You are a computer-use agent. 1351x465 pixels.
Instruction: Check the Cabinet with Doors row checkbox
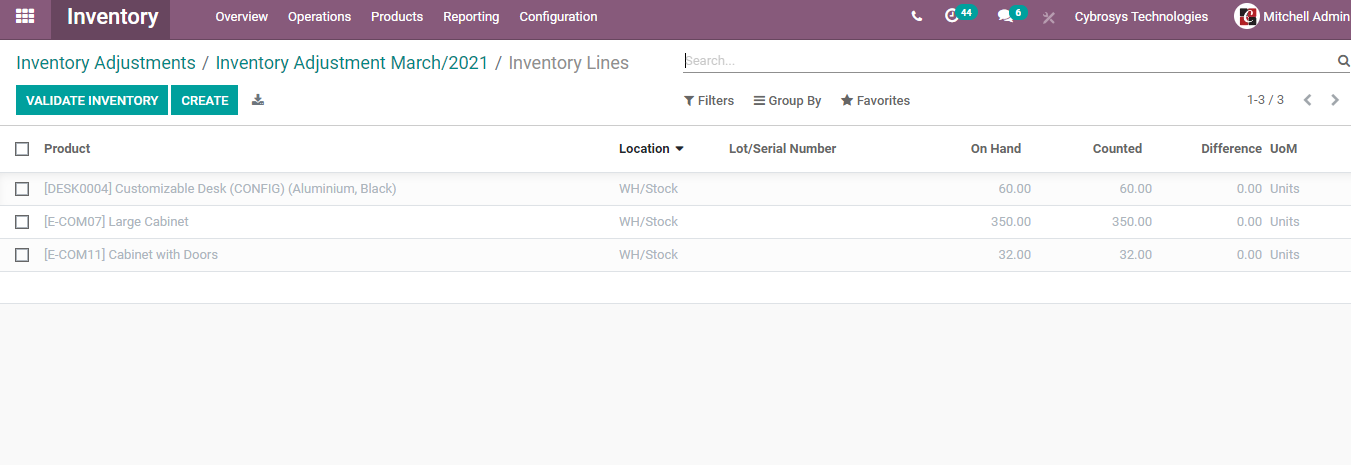[22, 255]
